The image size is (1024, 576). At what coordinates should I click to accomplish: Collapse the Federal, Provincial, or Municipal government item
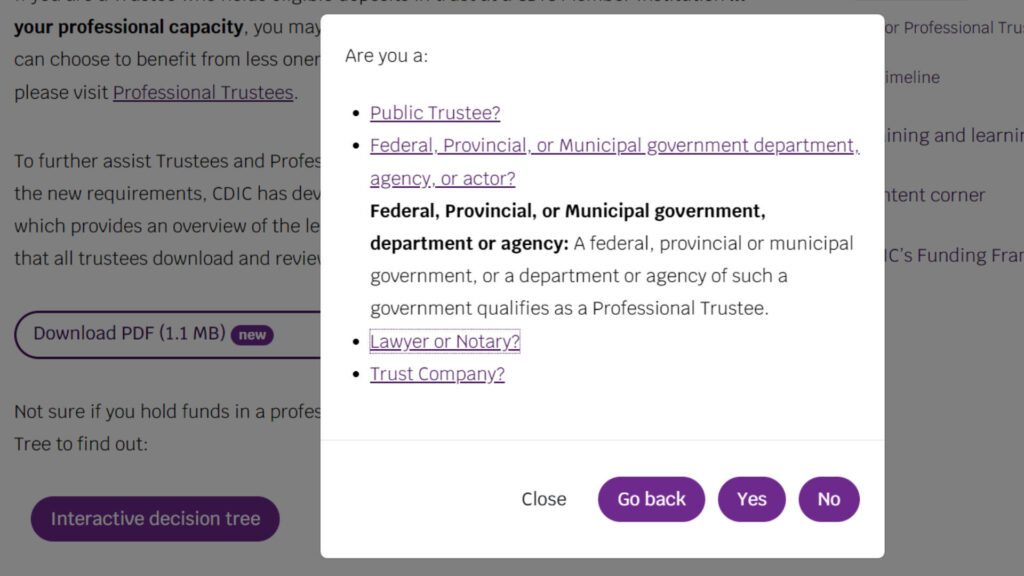(613, 146)
